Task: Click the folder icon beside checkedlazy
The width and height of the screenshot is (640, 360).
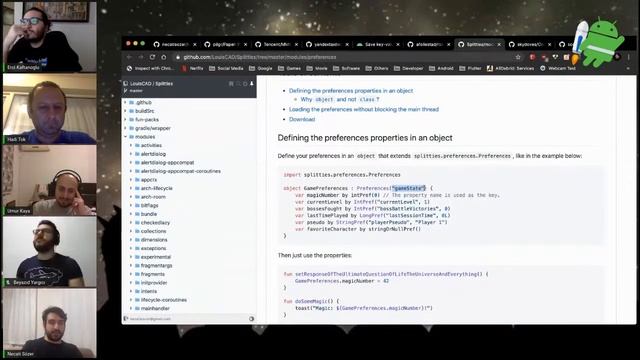Action: point(137,222)
